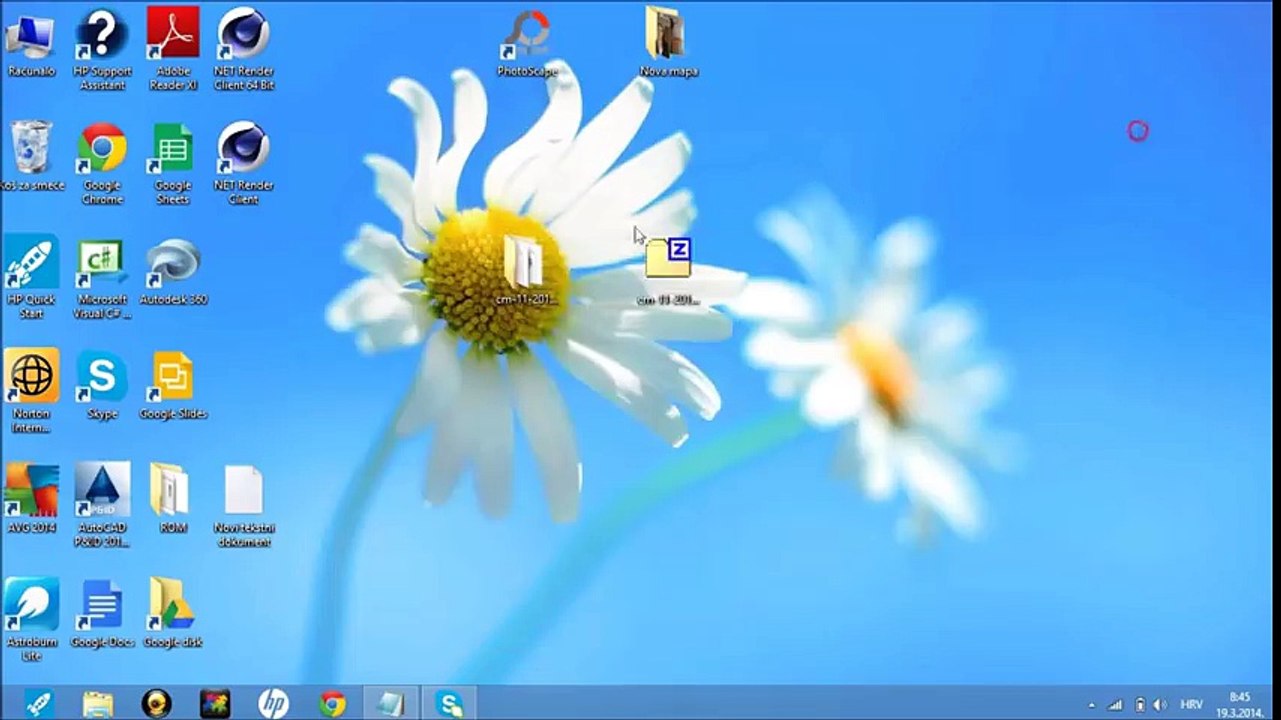
Task: Check the battery tray icon
Action: [x=1140, y=704]
